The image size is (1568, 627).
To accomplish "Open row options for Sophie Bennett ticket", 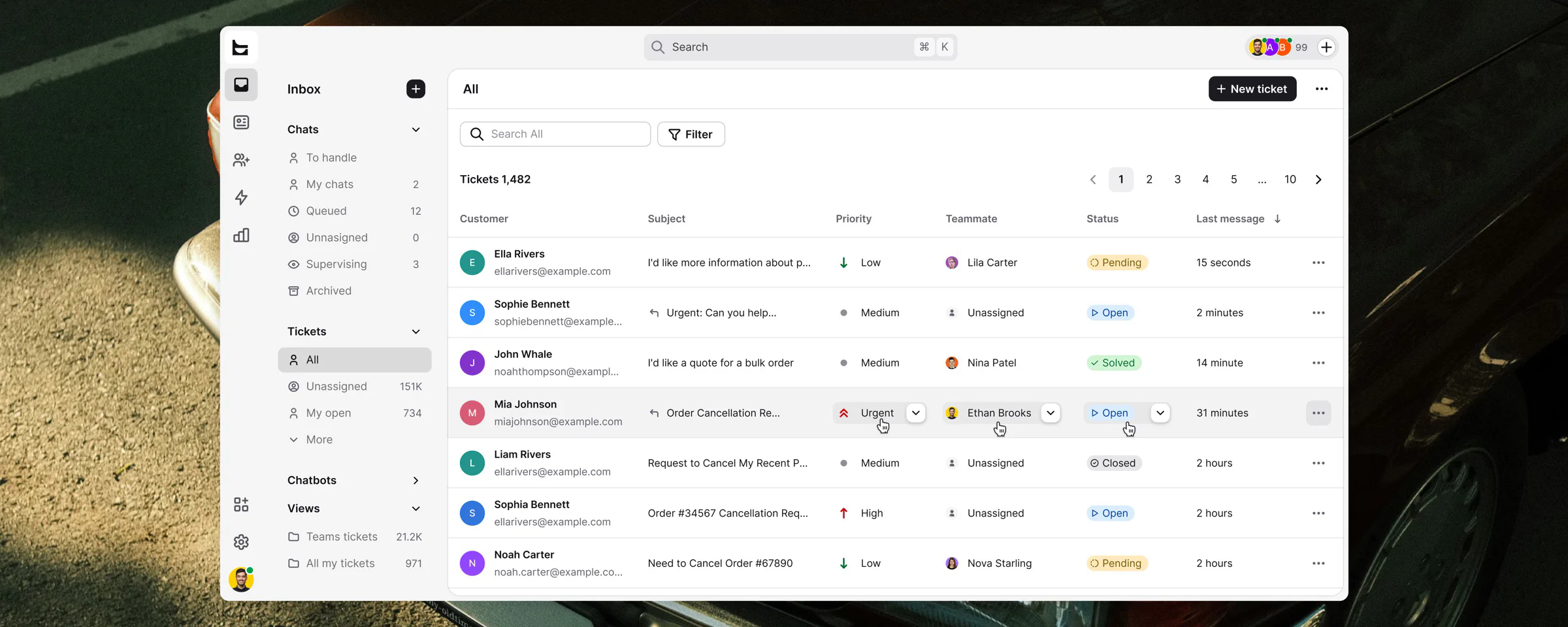I will [x=1318, y=313].
